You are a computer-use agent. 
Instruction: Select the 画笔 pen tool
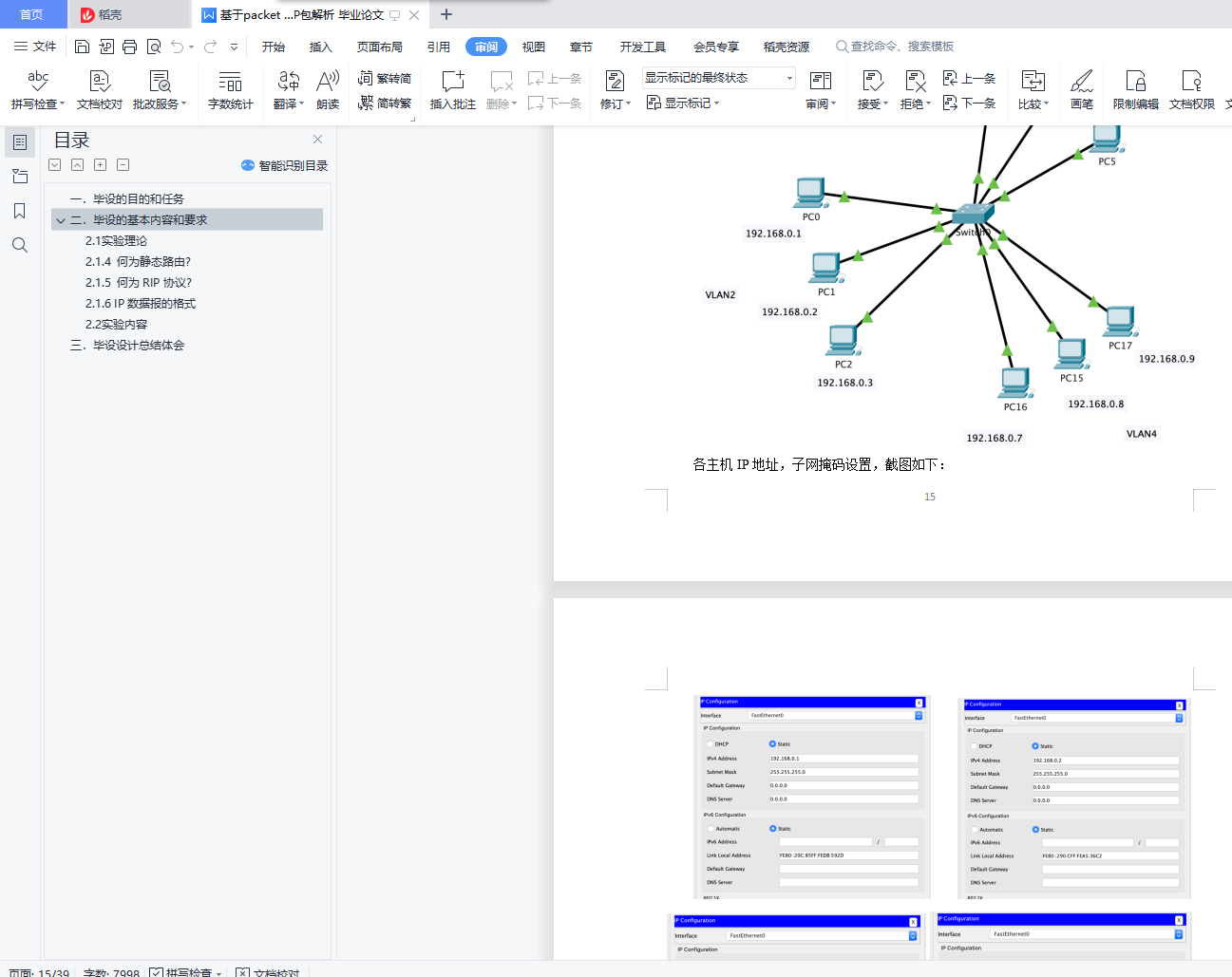1082,89
